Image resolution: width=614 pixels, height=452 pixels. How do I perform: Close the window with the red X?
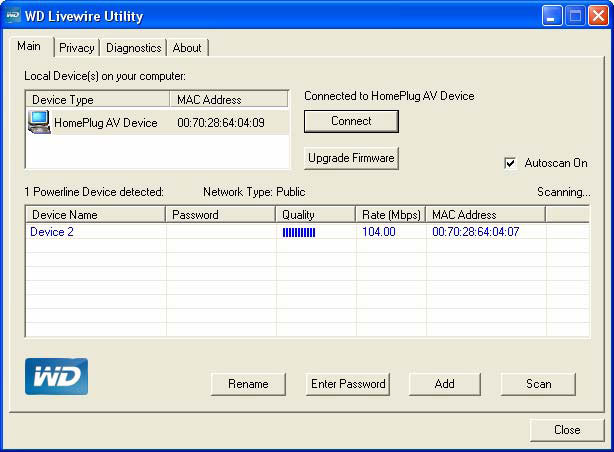point(598,16)
